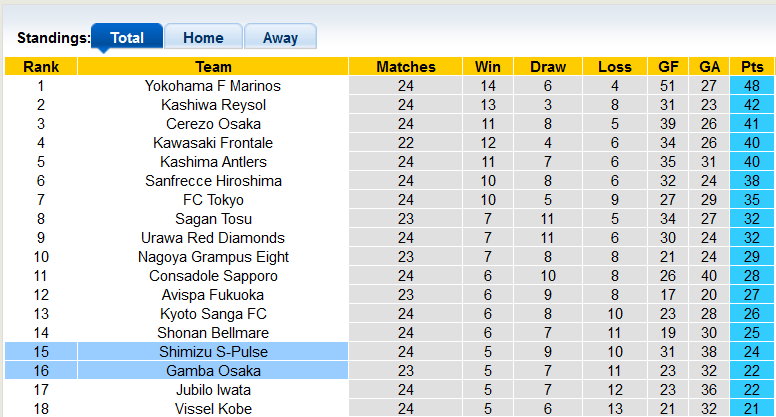Click Urawa Red Diamonds team name
The width and height of the screenshot is (776, 417).
pyautogui.click(x=213, y=238)
